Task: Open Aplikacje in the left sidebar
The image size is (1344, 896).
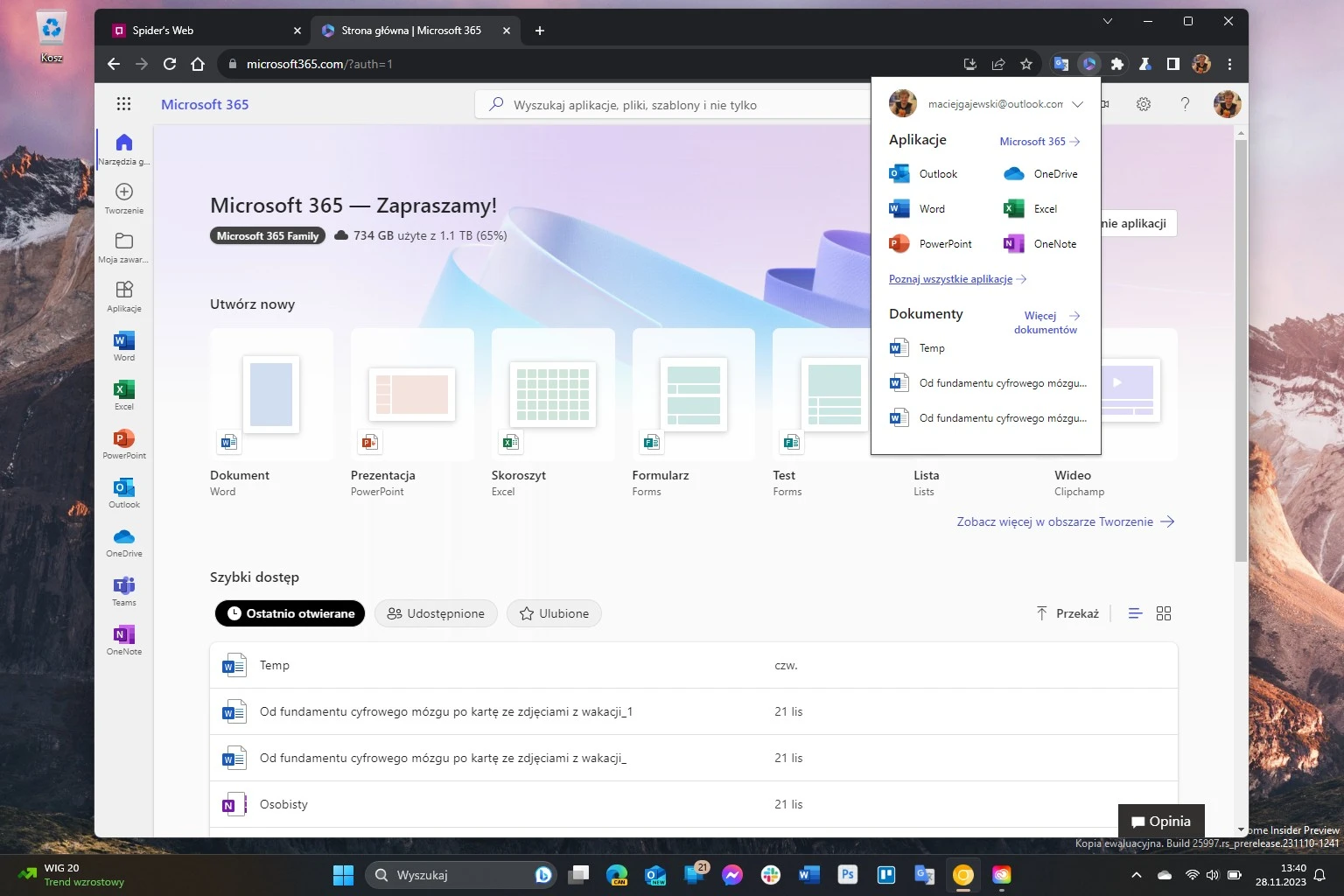Action: tap(123, 296)
